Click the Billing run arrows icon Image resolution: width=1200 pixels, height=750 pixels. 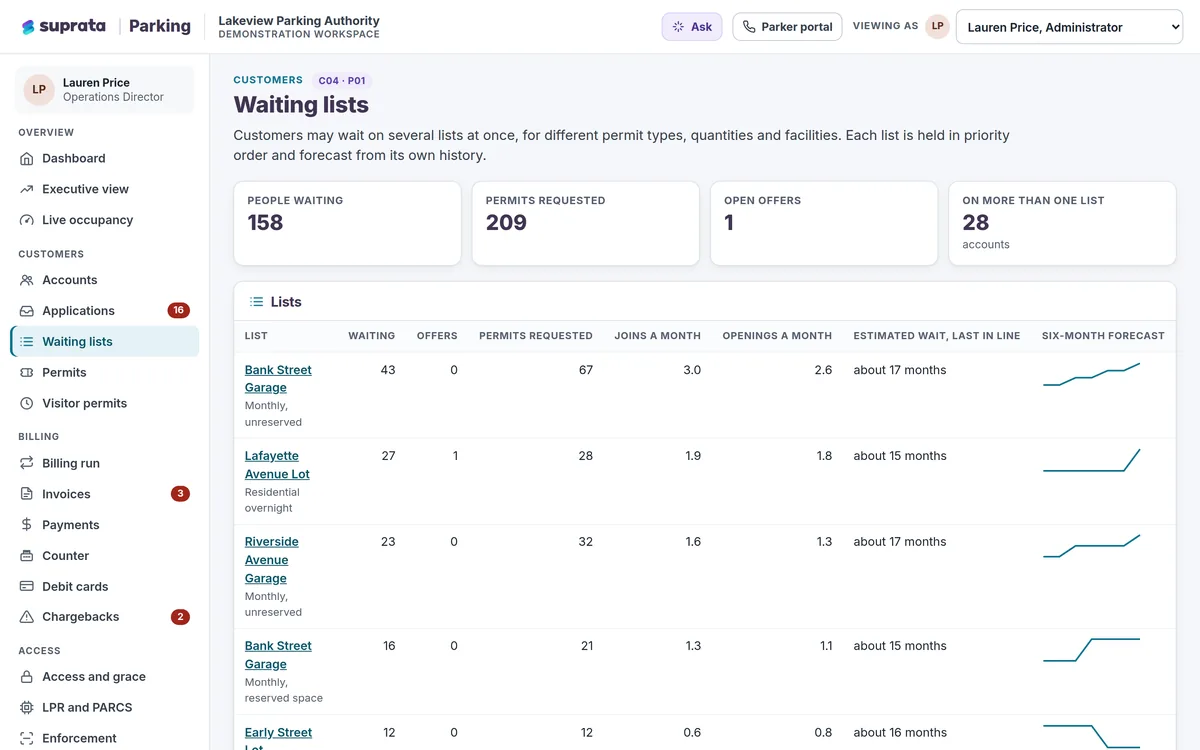27,463
